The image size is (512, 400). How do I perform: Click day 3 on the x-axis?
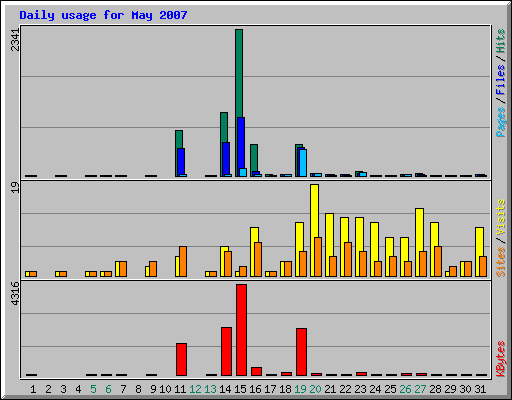(63, 389)
